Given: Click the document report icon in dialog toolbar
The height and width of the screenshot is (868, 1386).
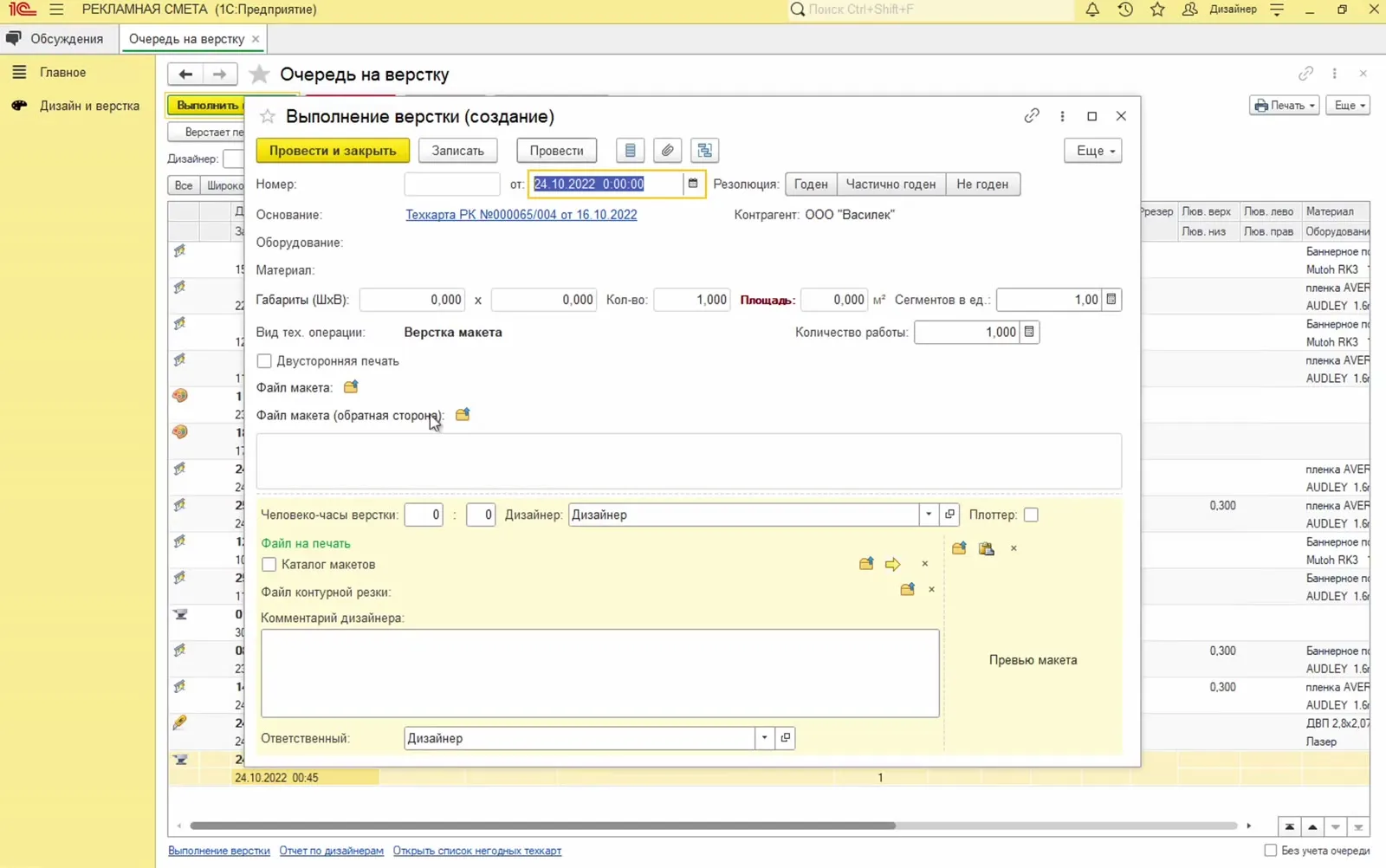Looking at the screenshot, I should tap(631, 151).
